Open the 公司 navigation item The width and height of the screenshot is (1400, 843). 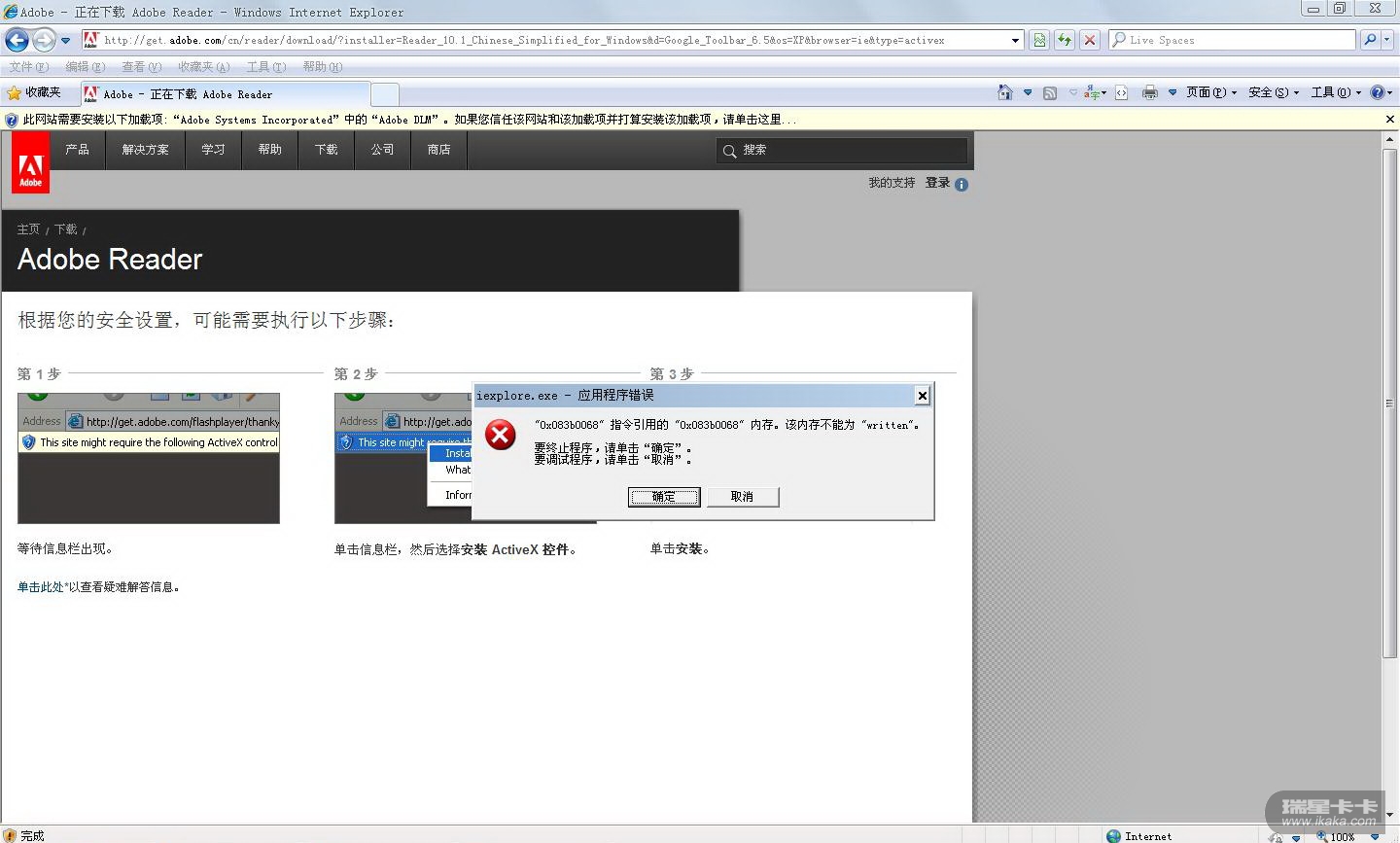click(x=383, y=150)
